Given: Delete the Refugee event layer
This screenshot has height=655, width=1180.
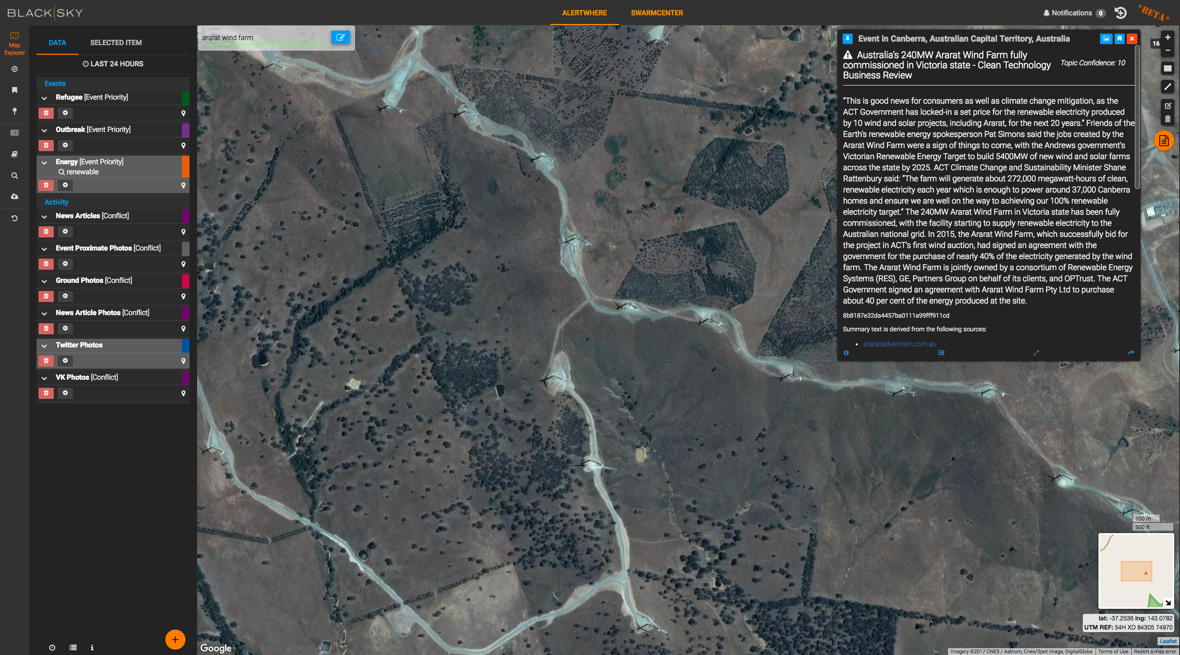Looking at the screenshot, I should 46,113.
